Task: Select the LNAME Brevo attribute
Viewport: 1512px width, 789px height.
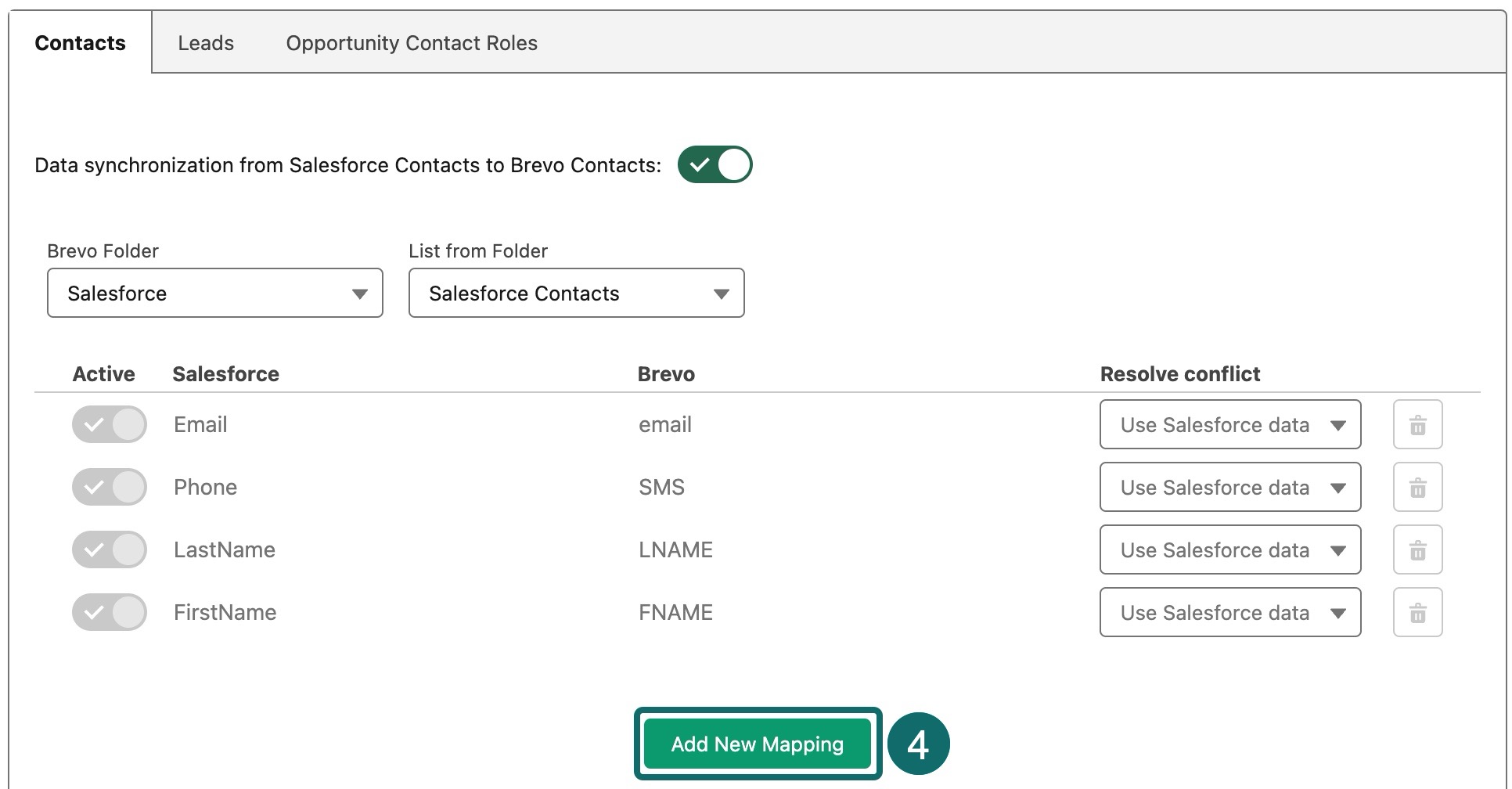Action: [x=675, y=549]
